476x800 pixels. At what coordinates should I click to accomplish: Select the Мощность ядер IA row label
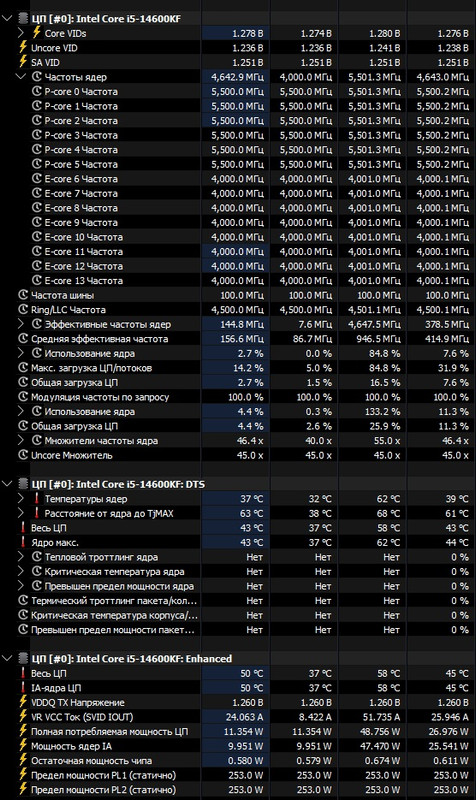click(x=71, y=746)
